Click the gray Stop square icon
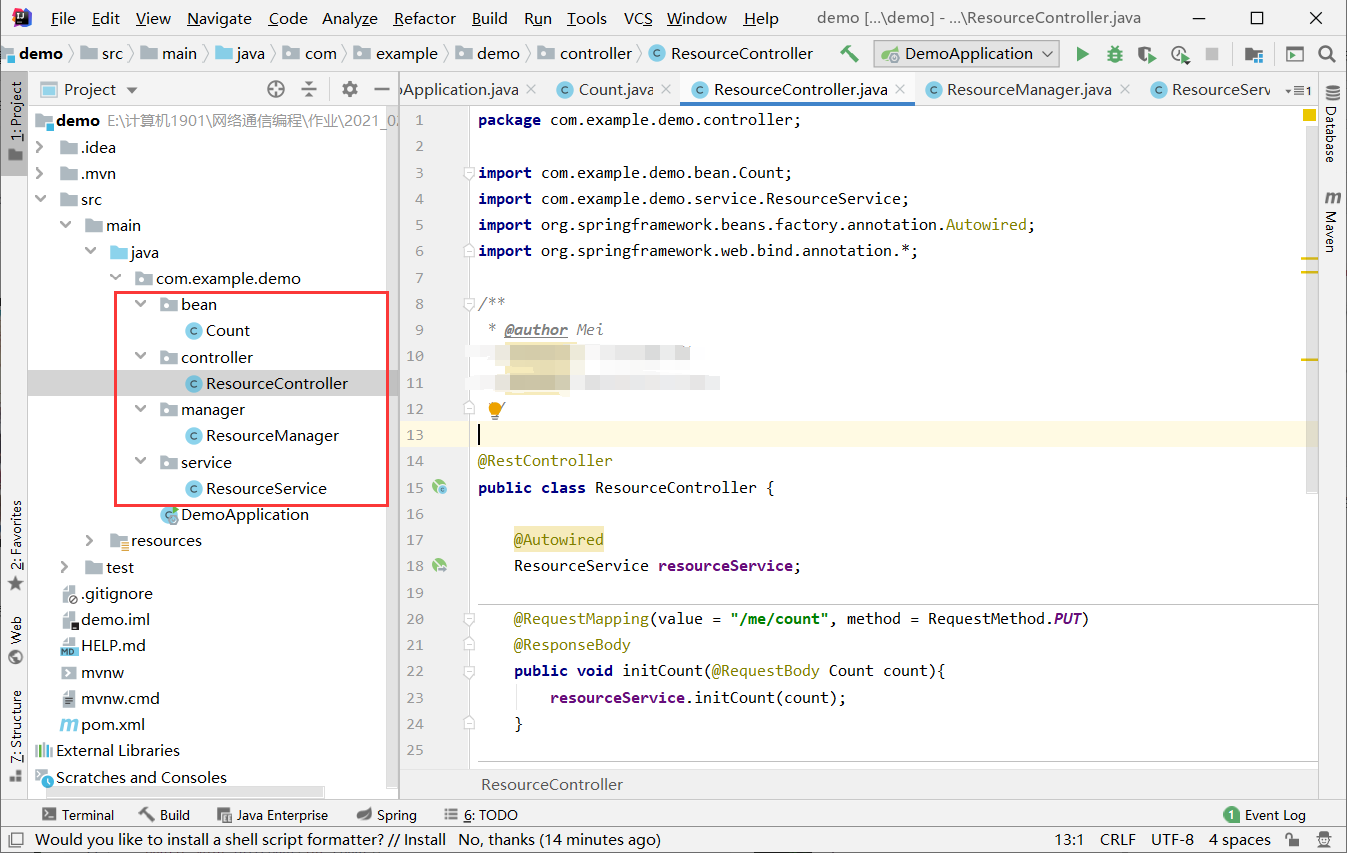Screen dimensions: 1347x853 [x=1212, y=54]
